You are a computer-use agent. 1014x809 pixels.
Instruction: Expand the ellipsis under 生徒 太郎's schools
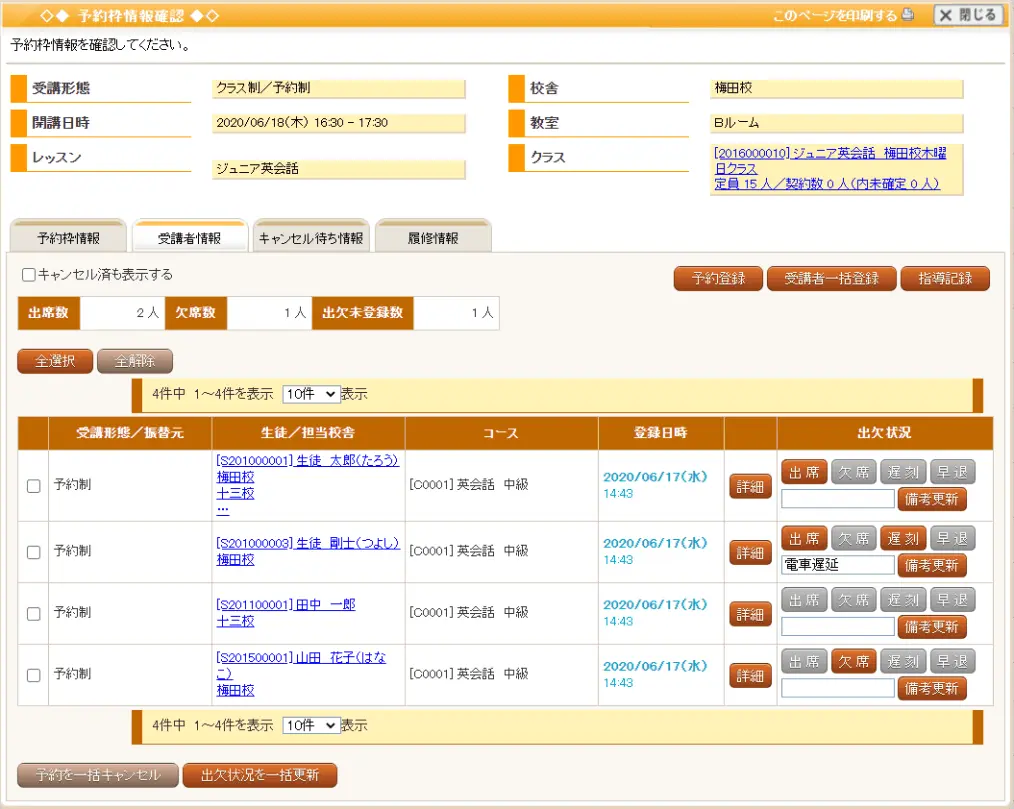coord(222,508)
